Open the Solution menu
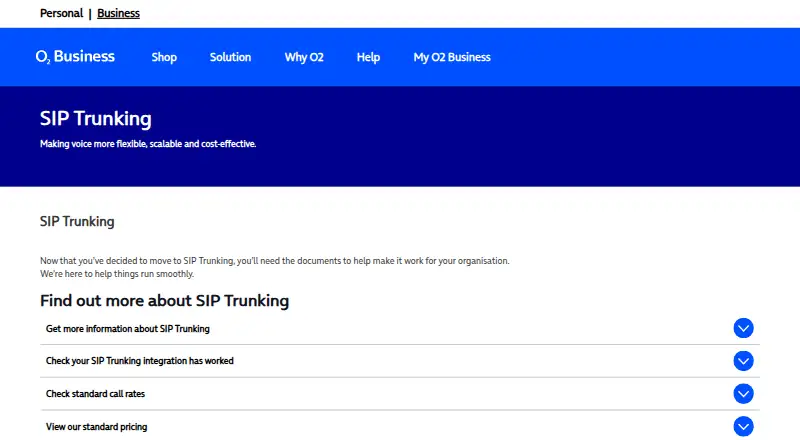 pos(230,57)
